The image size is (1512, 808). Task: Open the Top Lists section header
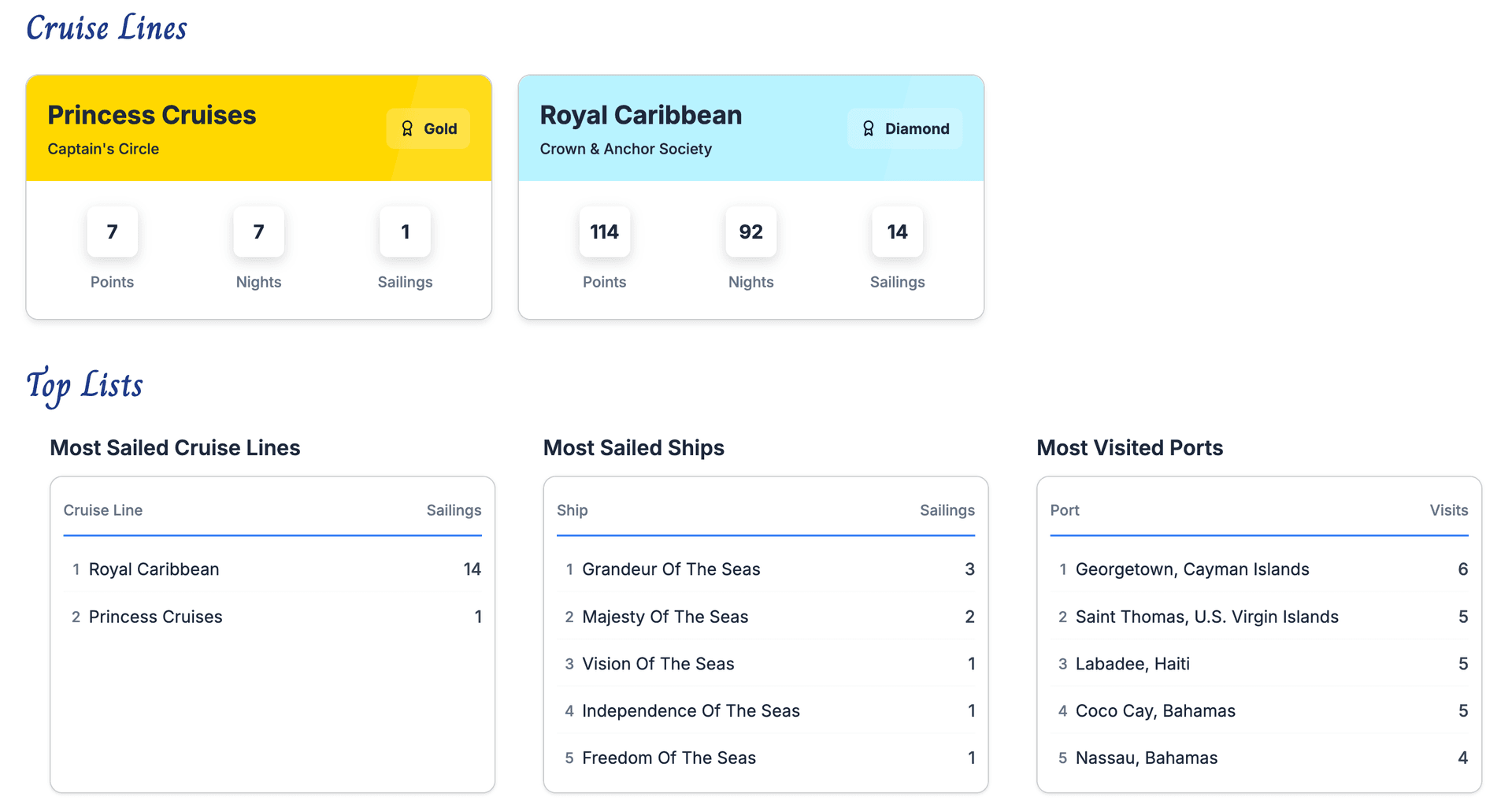[x=84, y=385]
